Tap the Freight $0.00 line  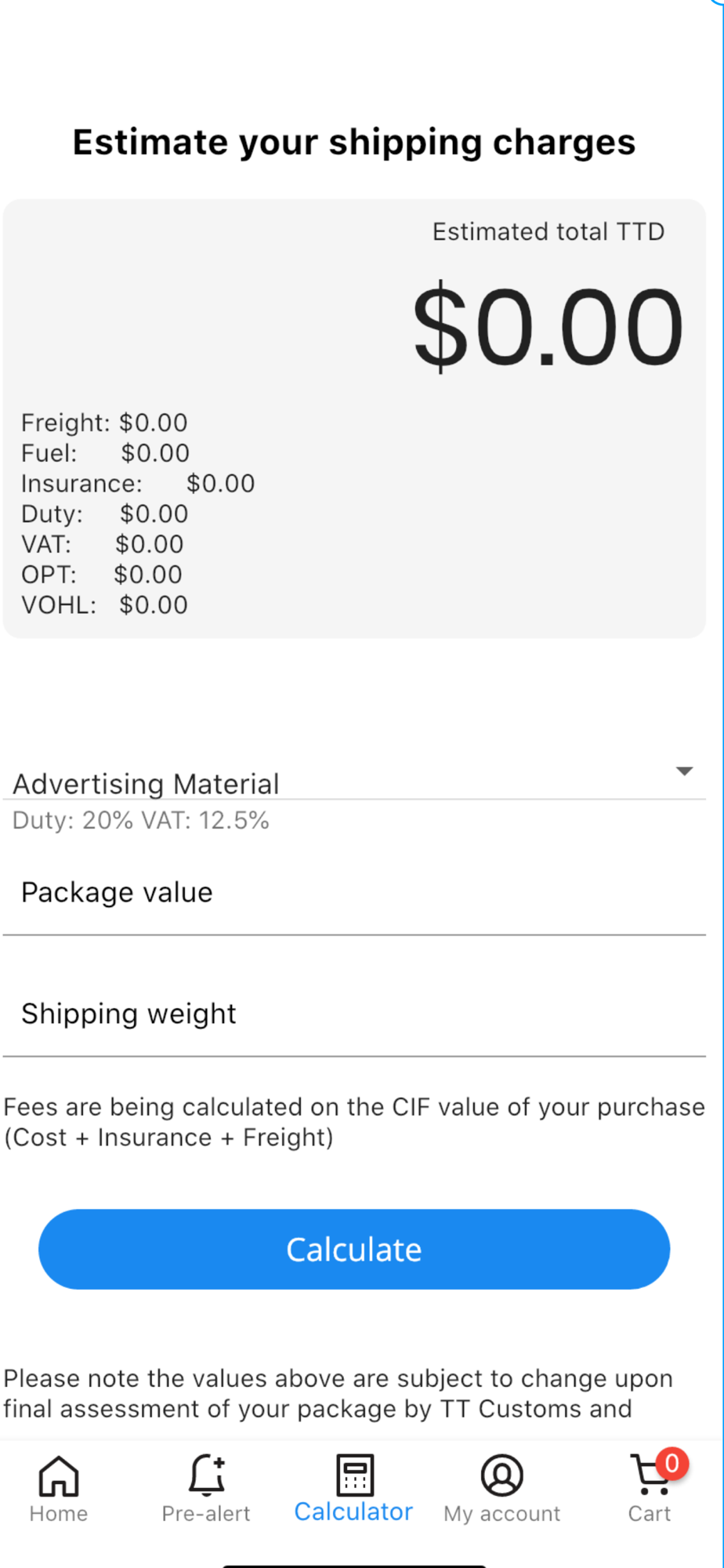tap(104, 423)
